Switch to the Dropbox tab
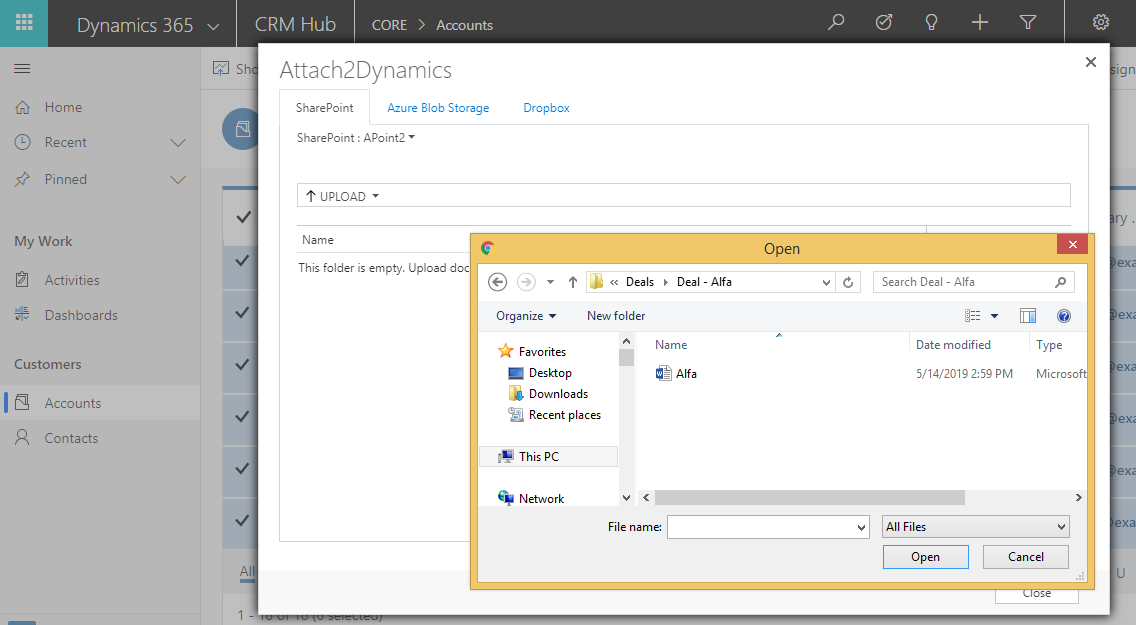Viewport: 1136px width, 625px height. click(546, 108)
